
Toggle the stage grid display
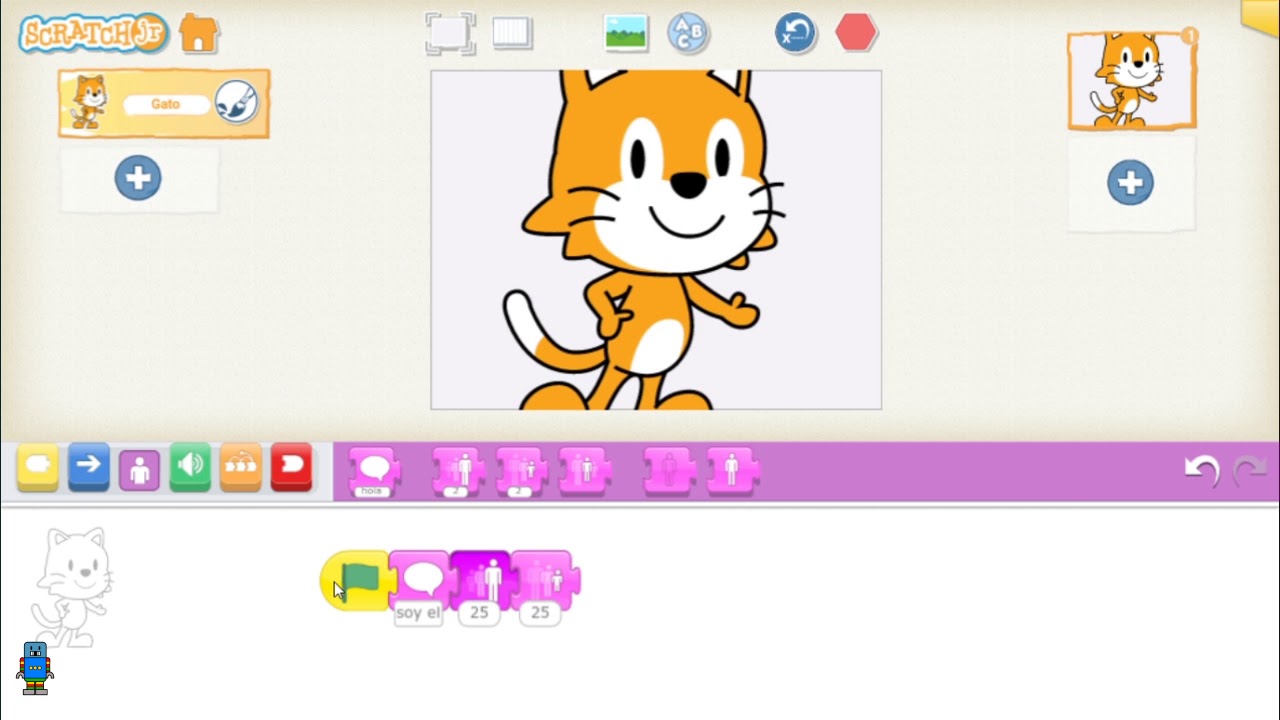[512, 33]
